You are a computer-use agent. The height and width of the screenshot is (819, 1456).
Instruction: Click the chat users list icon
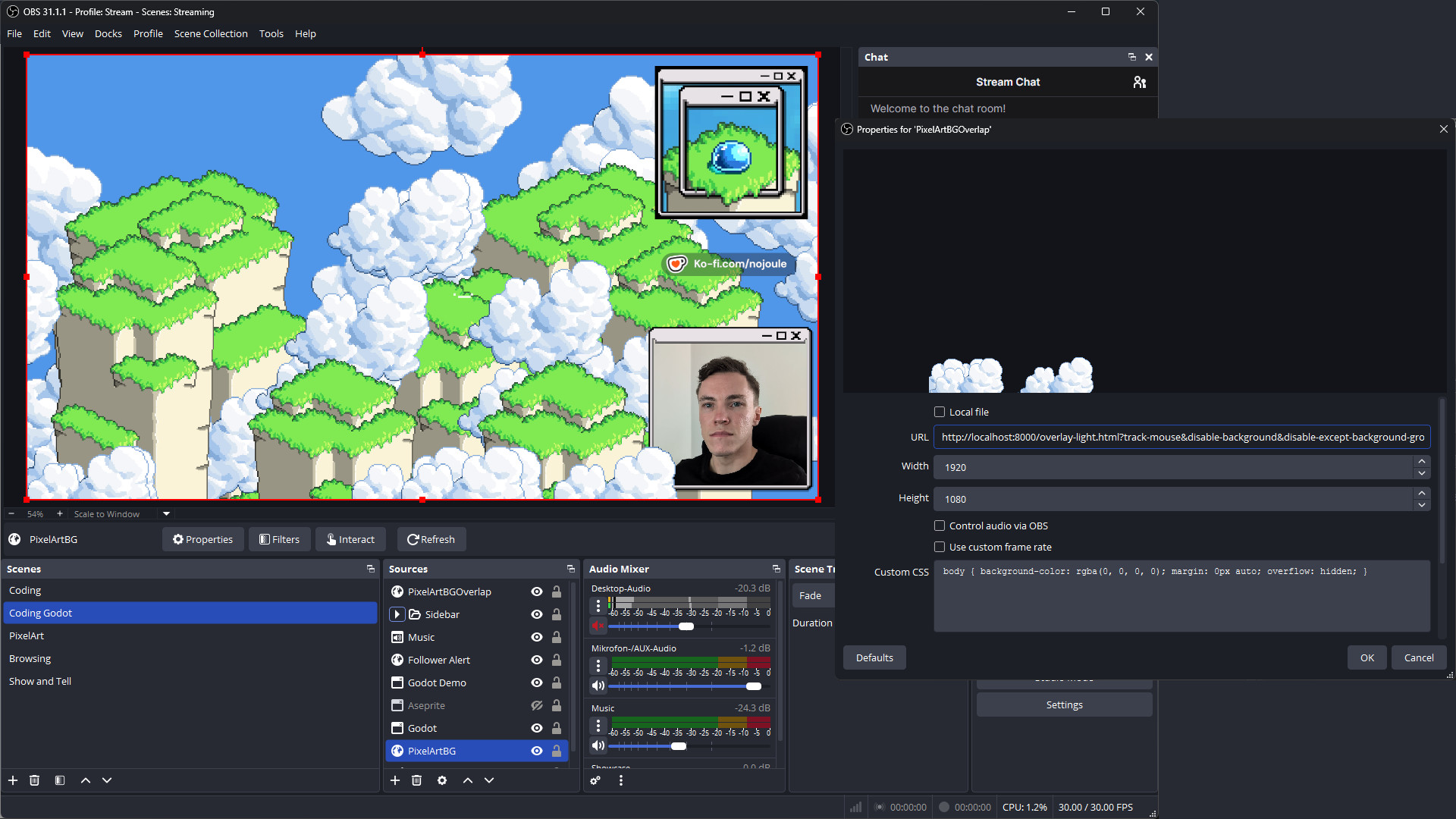[x=1139, y=82]
